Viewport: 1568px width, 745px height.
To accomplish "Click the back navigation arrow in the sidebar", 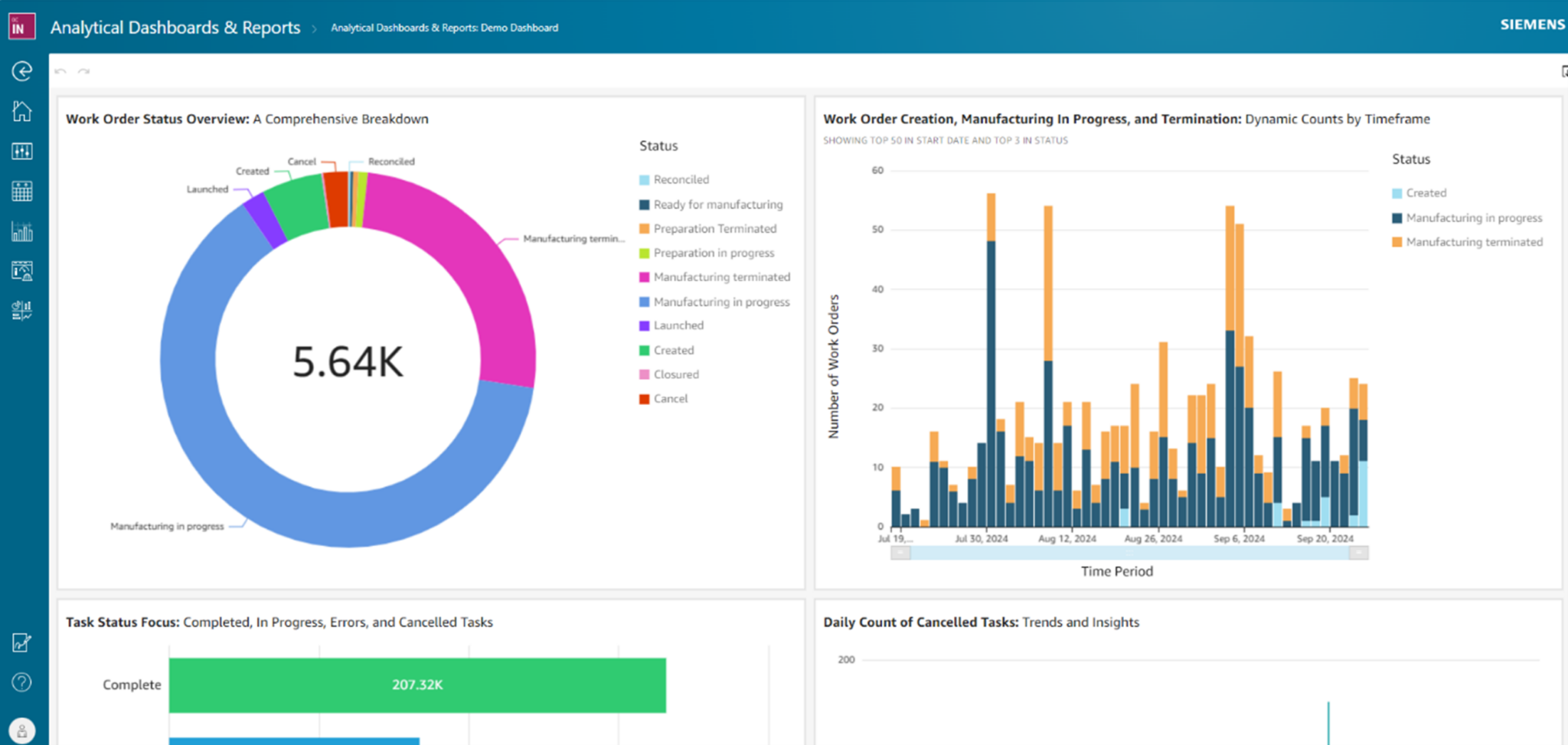I will pyautogui.click(x=22, y=70).
